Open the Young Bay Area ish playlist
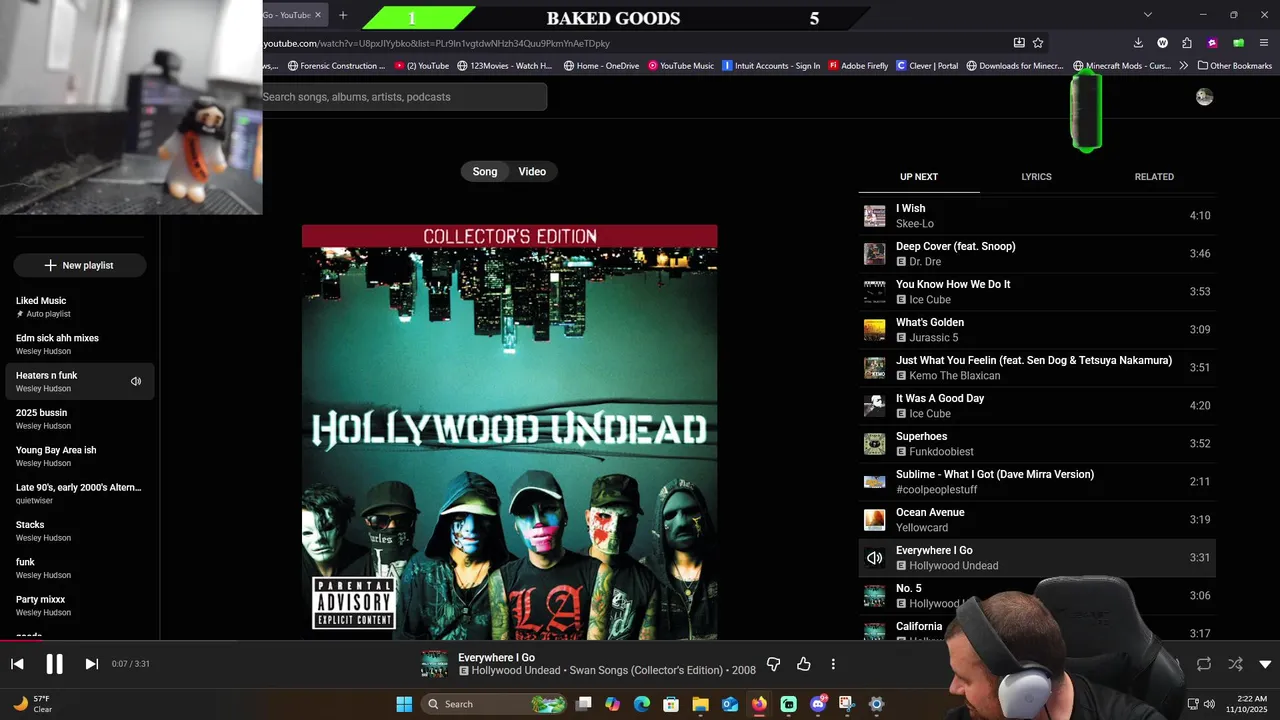 (x=80, y=456)
